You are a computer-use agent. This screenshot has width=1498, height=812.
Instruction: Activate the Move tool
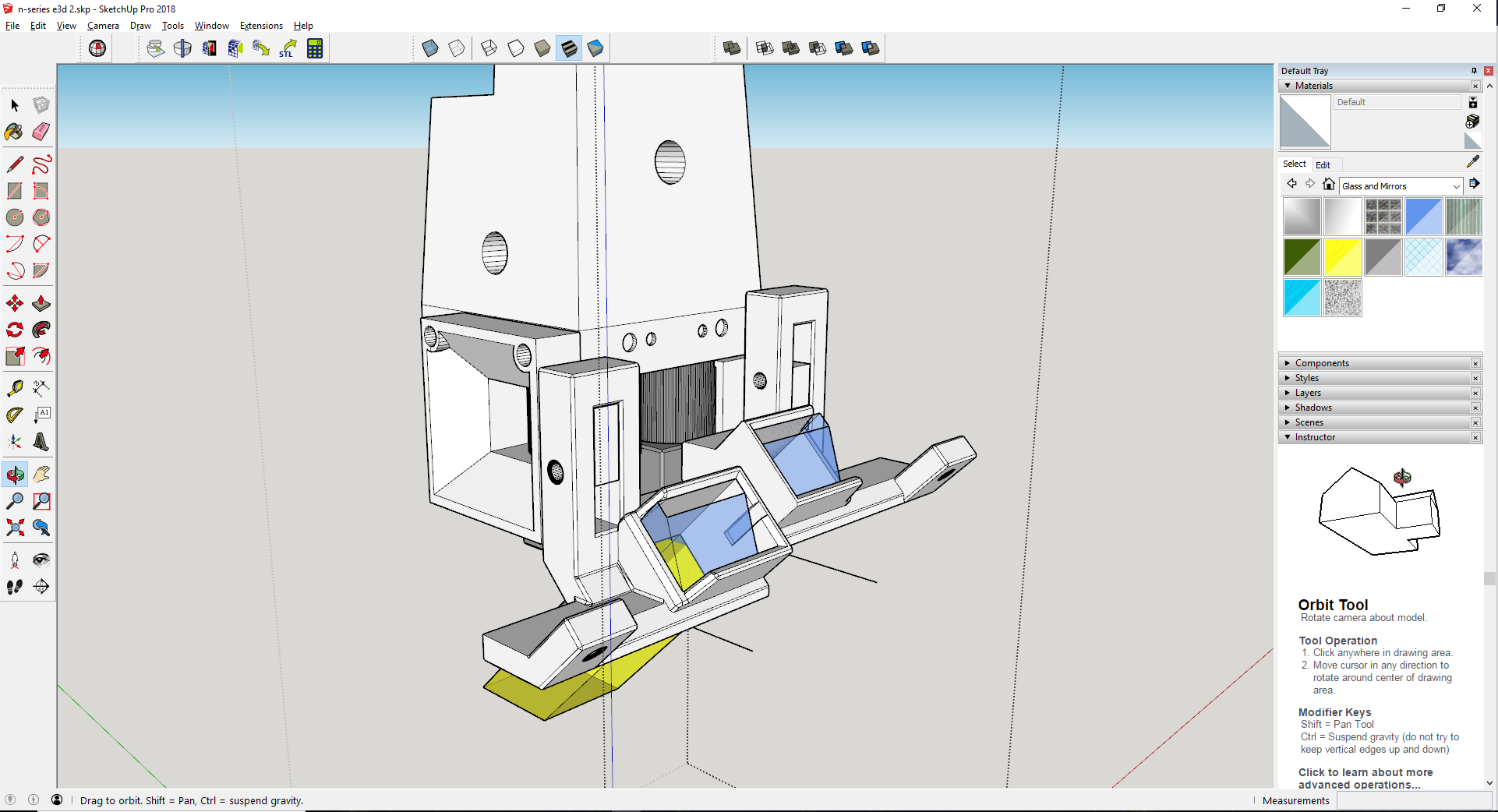point(15,303)
